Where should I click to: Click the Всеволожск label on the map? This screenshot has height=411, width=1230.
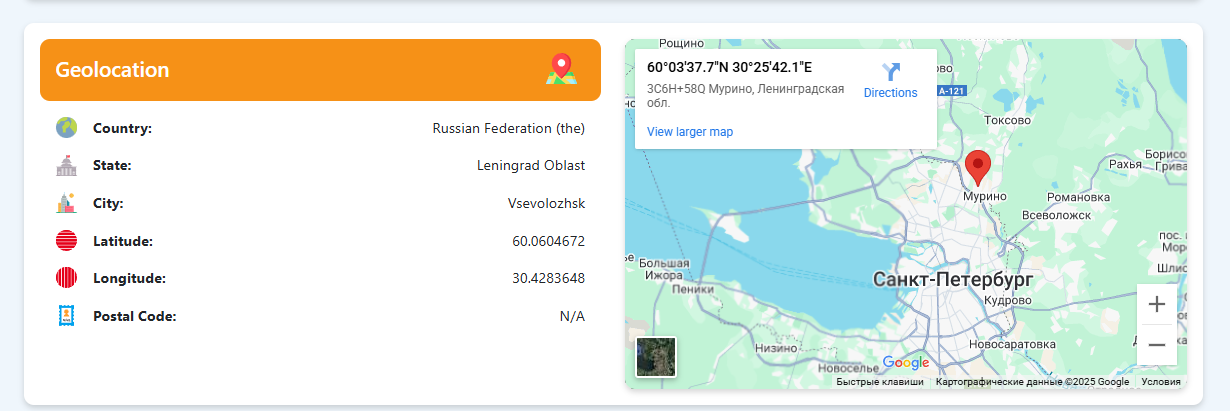[x=1055, y=214]
